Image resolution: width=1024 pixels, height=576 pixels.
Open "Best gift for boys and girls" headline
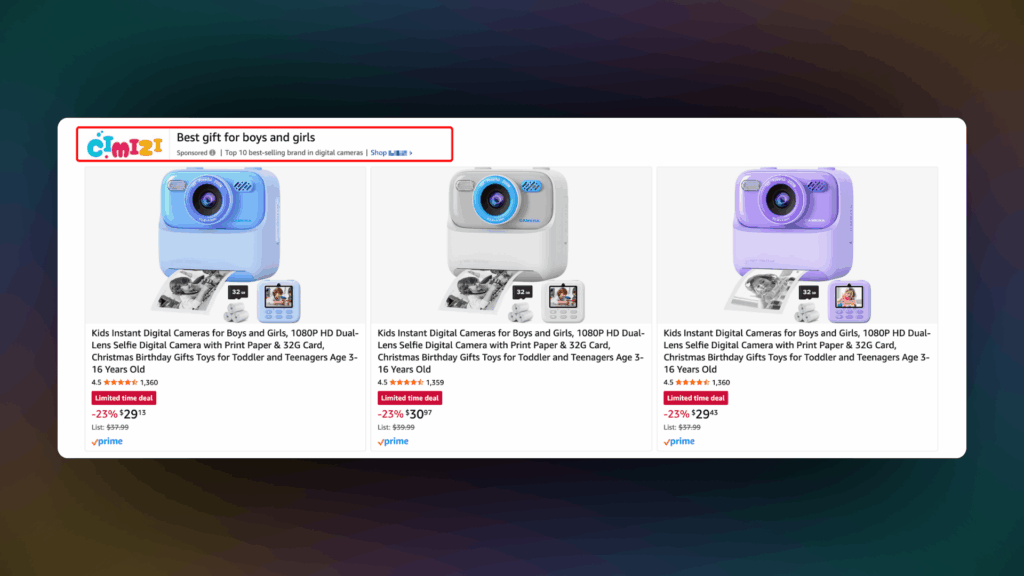pyautogui.click(x=246, y=137)
